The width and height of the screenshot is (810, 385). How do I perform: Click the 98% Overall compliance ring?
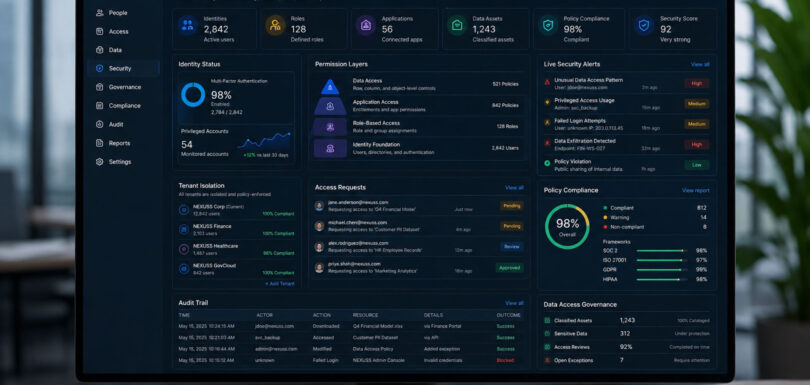(x=567, y=227)
